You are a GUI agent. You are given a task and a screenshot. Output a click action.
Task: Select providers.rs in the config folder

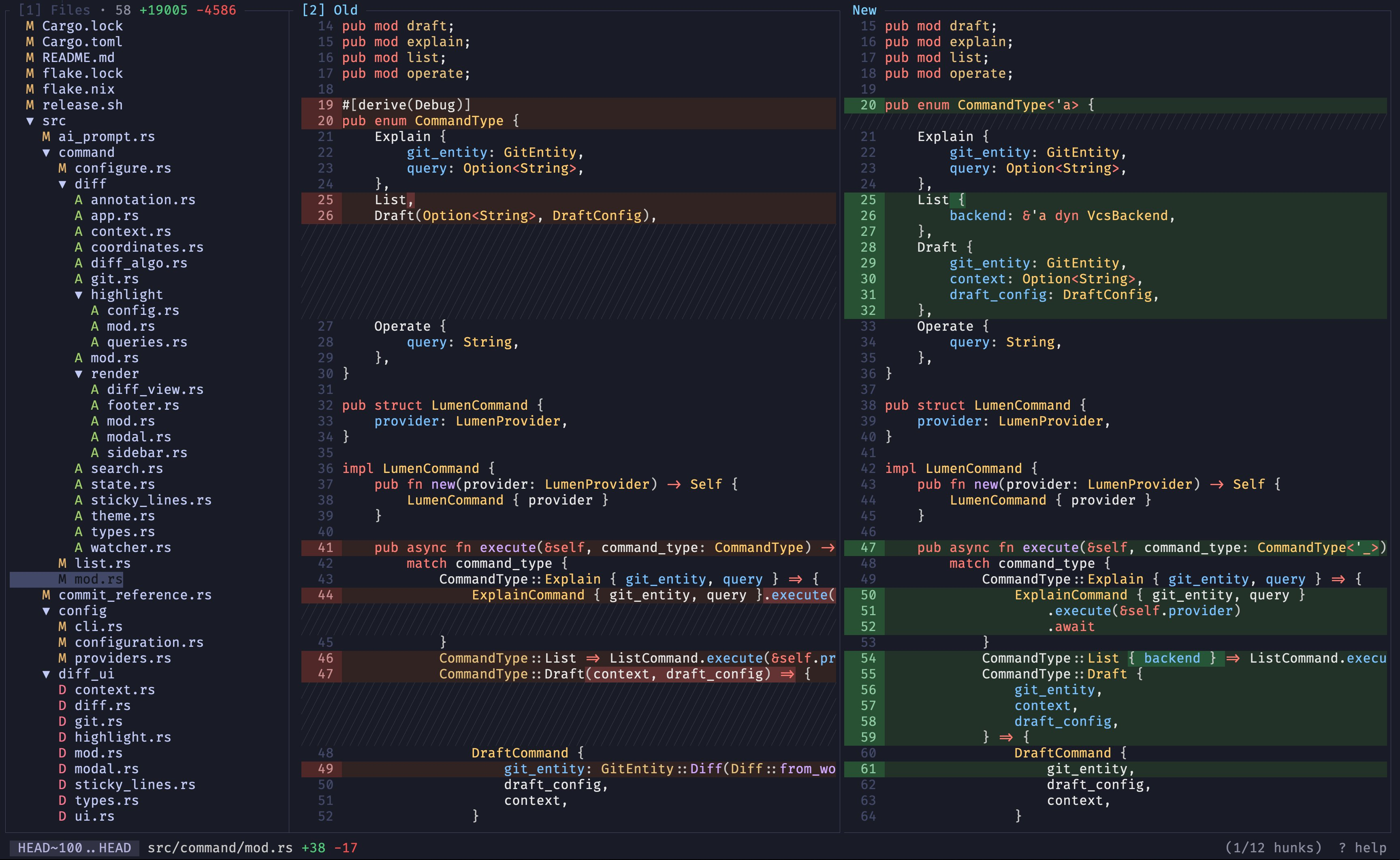tap(123, 658)
